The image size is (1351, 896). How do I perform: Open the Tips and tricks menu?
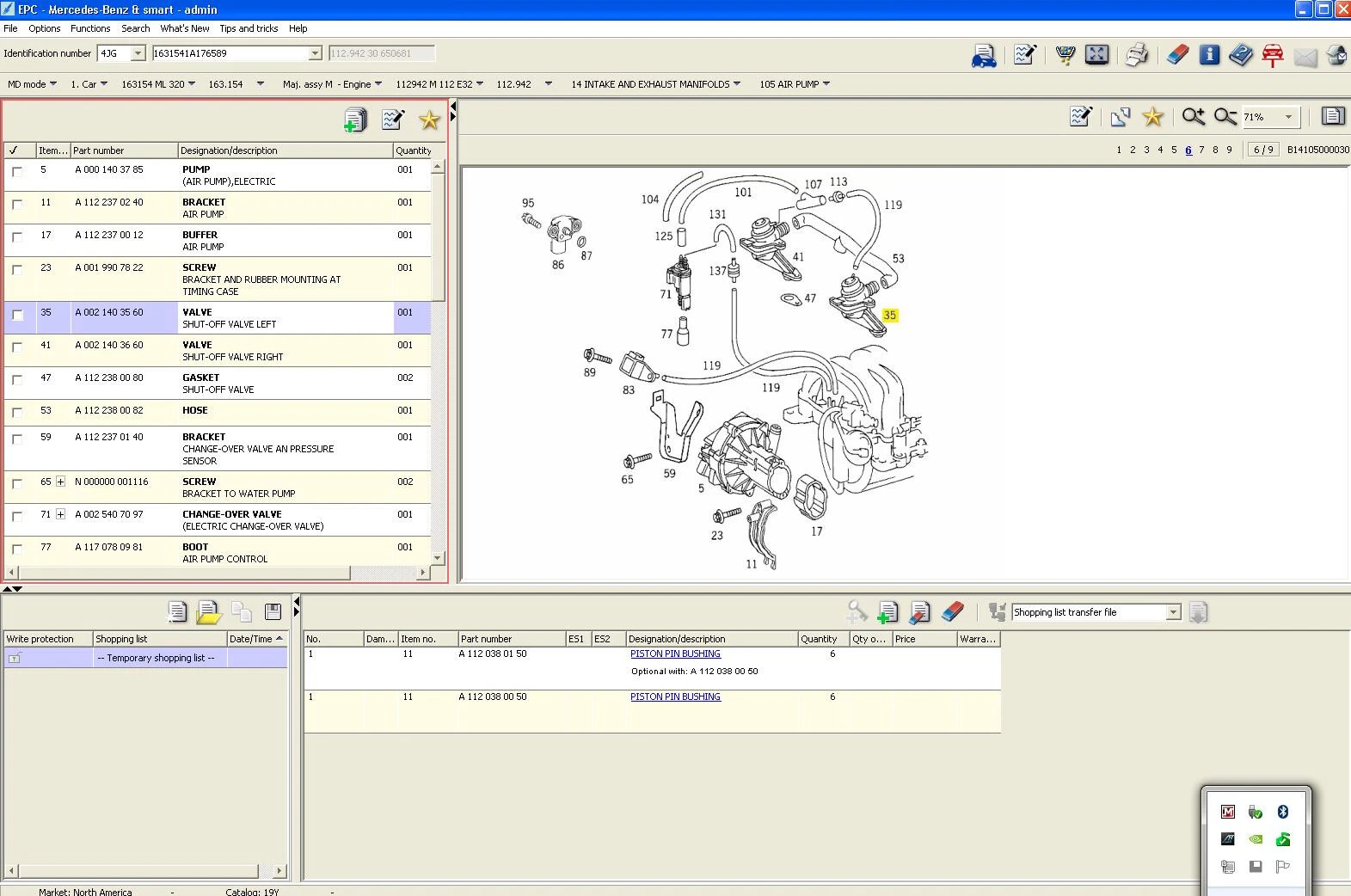(249, 28)
